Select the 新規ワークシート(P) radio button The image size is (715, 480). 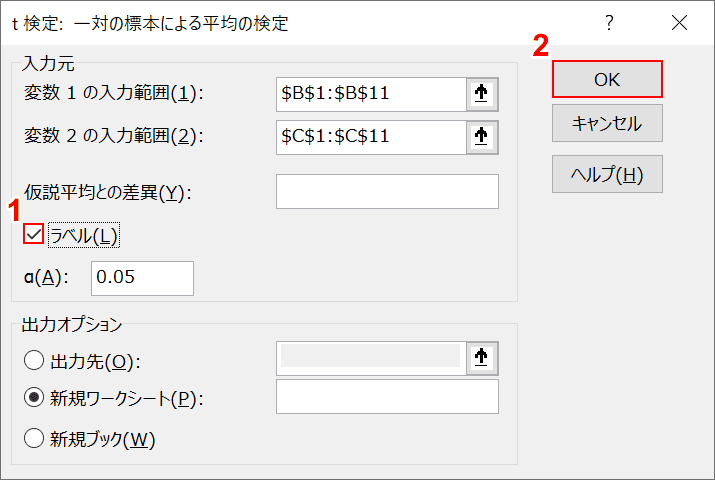[34, 397]
